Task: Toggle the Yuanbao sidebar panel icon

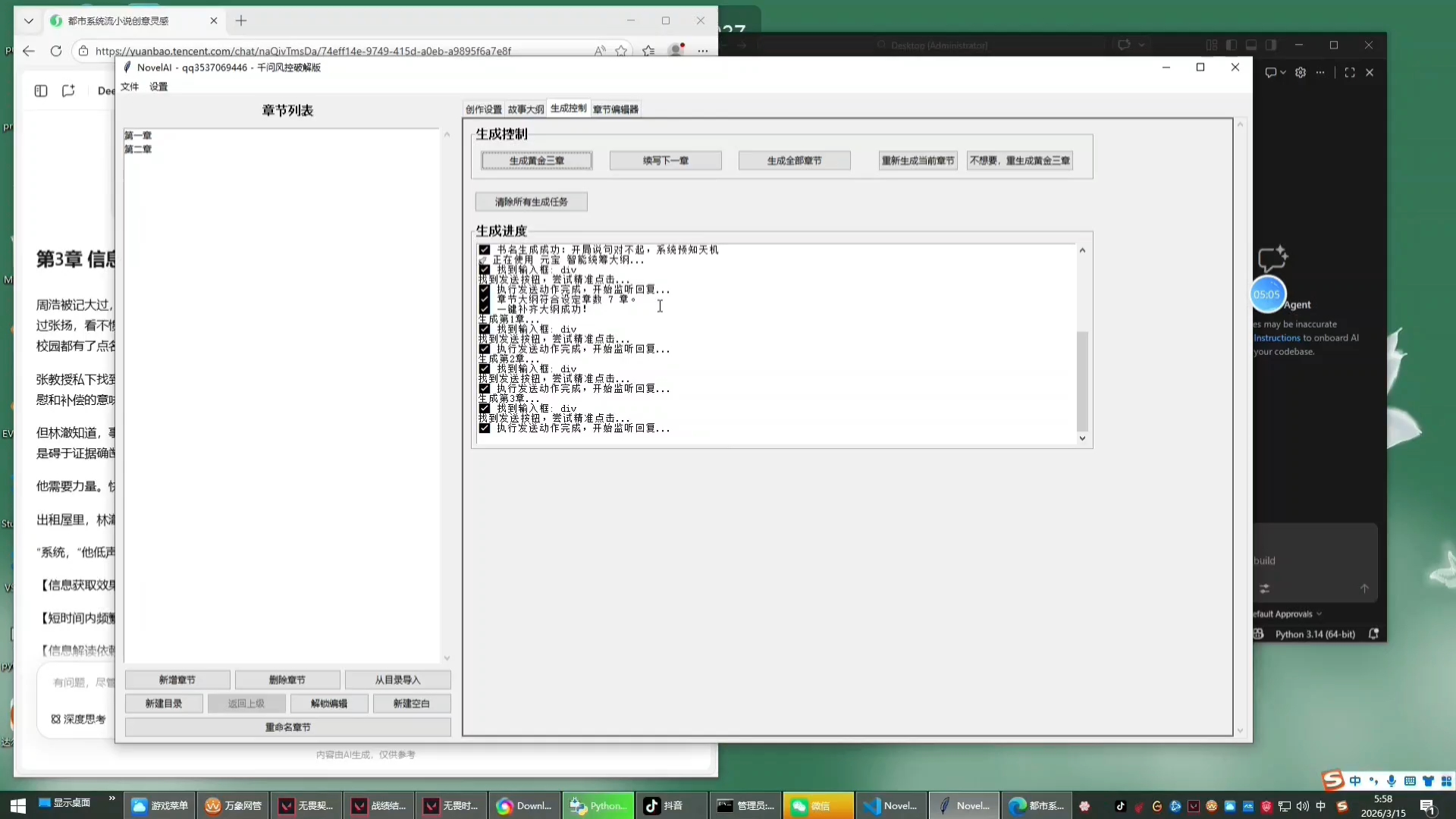Action: tap(41, 91)
